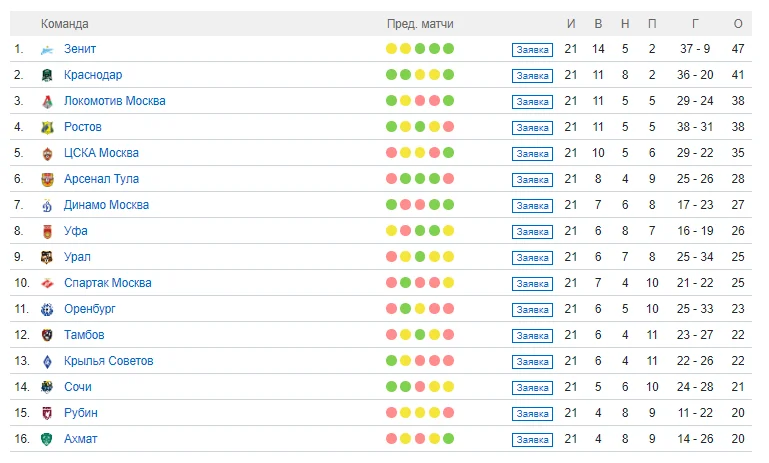
Task: Click the Ростов club crest
Action: pyautogui.click(x=47, y=128)
